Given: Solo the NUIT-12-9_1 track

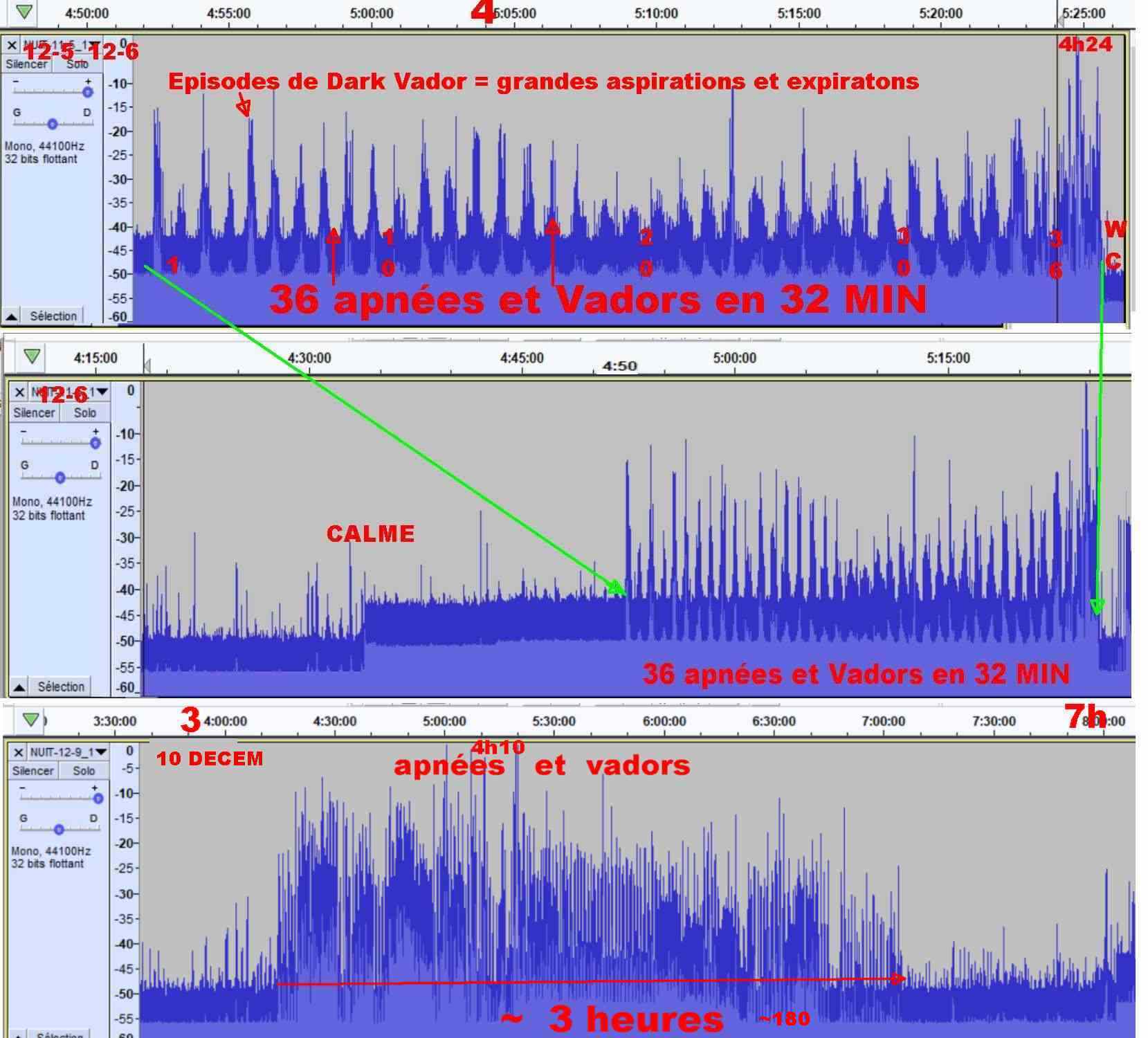Looking at the screenshot, I should pyautogui.click(x=84, y=771).
